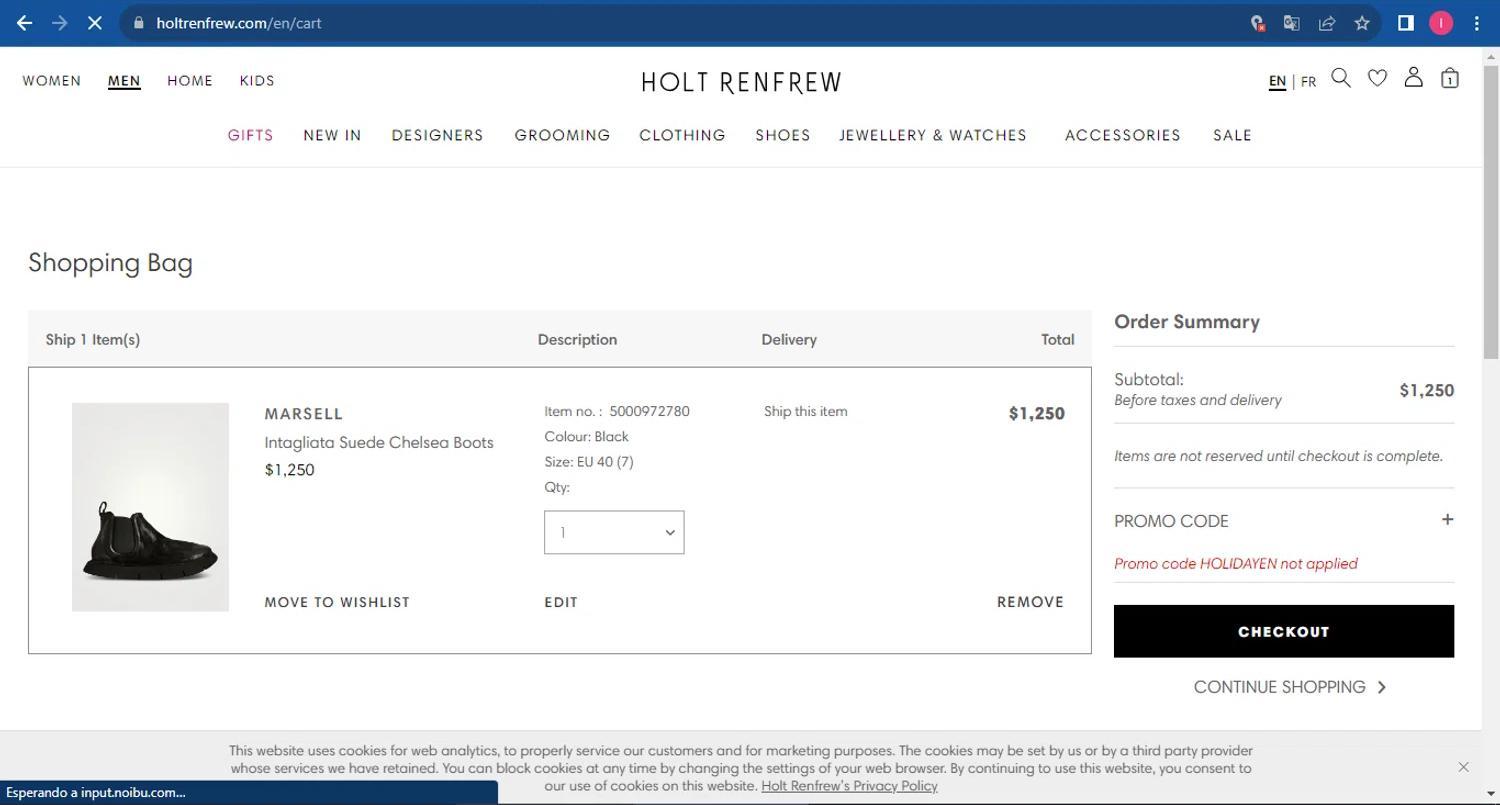
Task: Click the 'Size: EU 40 (7)' text
Action: pos(589,462)
